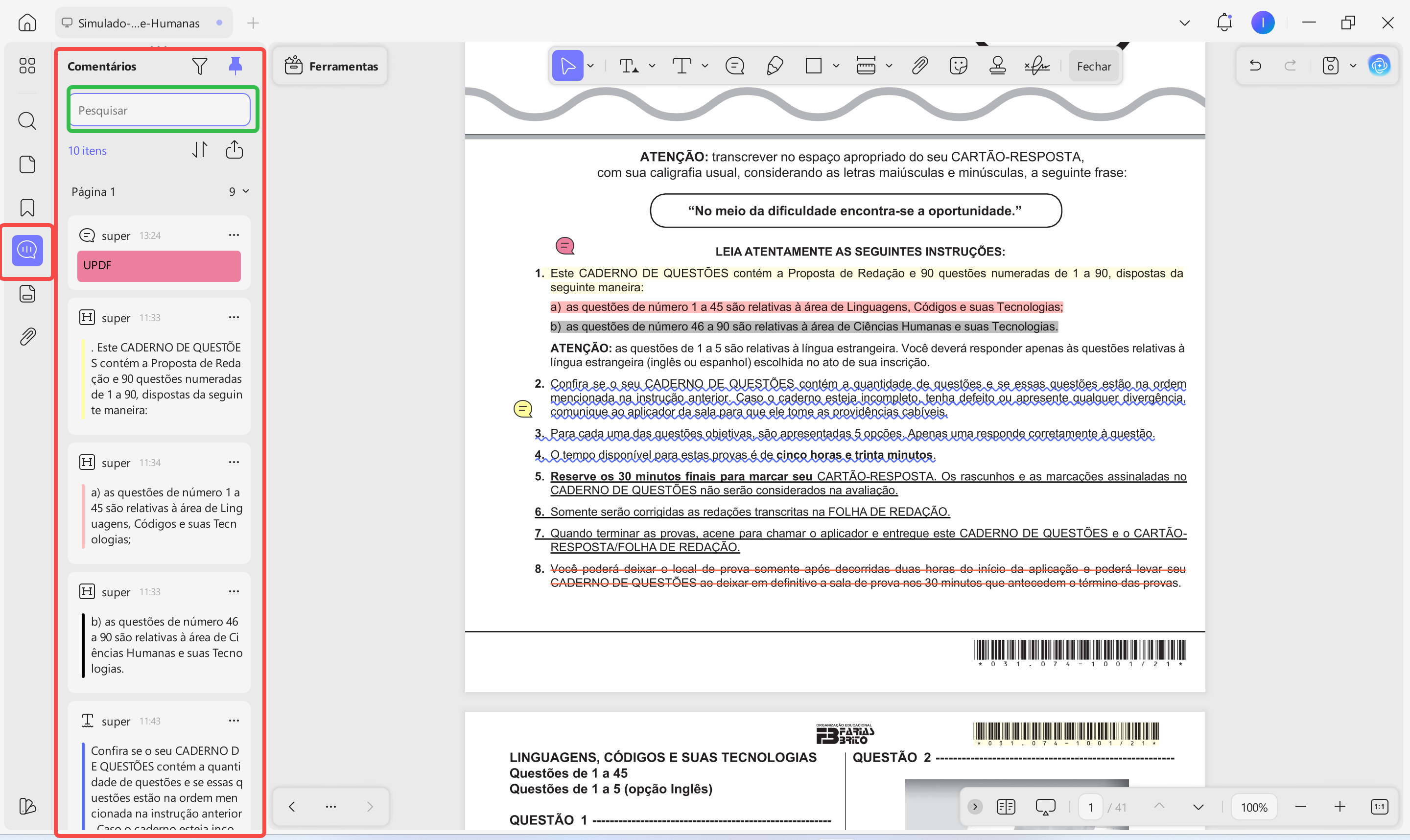Open the bookmarks sidebar icon
1410x840 pixels.
[x=27, y=208]
